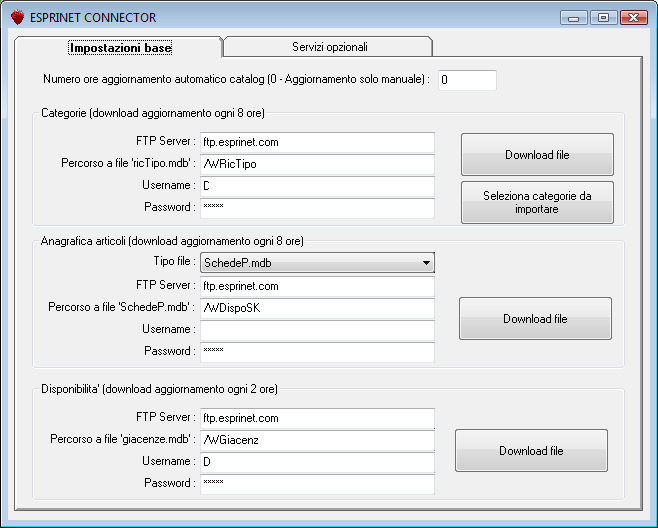This screenshot has height=528, width=658.
Task: Click Seleziona categorie da importare button
Action: click(x=537, y=202)
